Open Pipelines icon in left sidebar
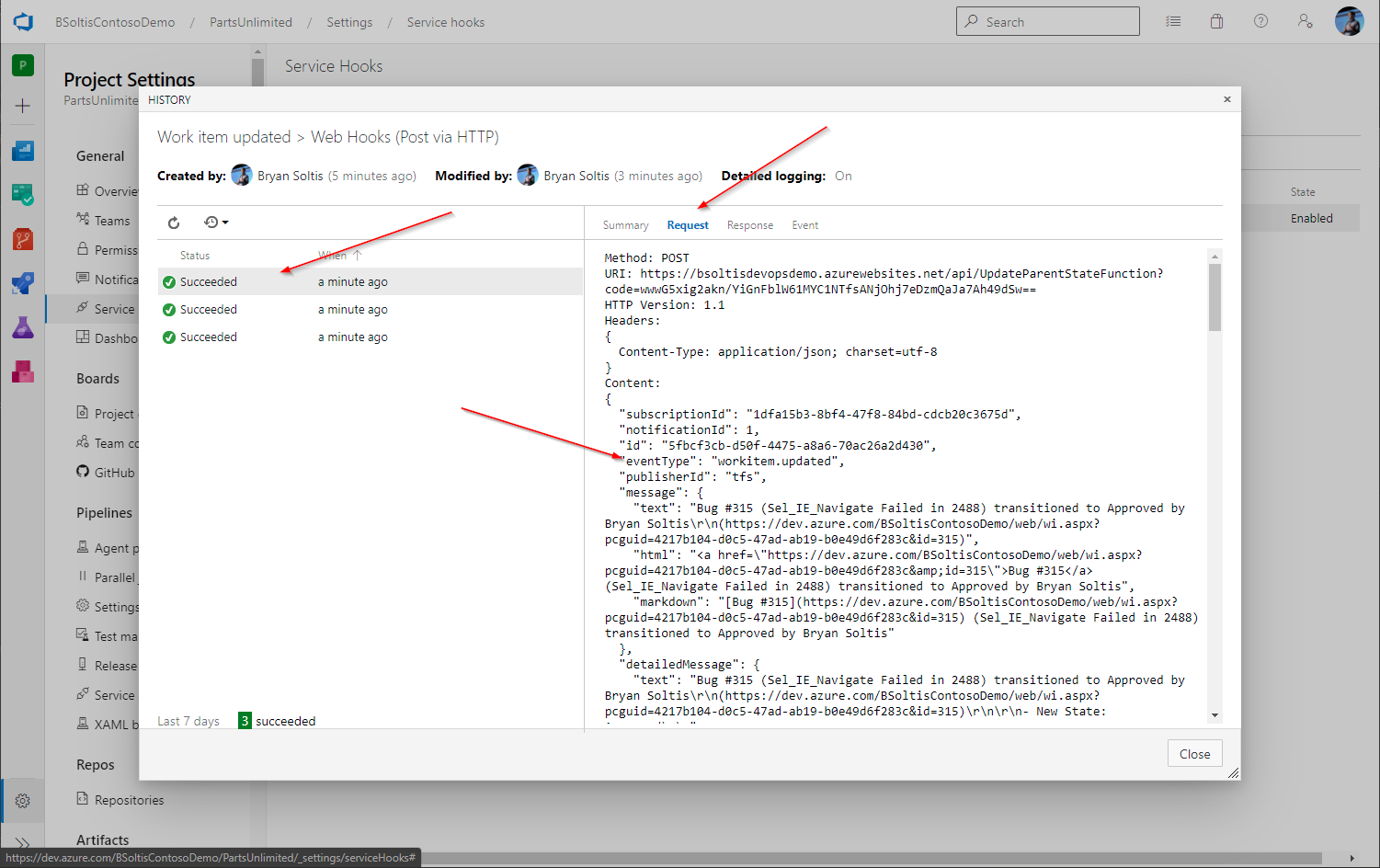Image resolution: width=1380 pixels, height=868 pixels. pyautogui.click(x=23, y=283)
